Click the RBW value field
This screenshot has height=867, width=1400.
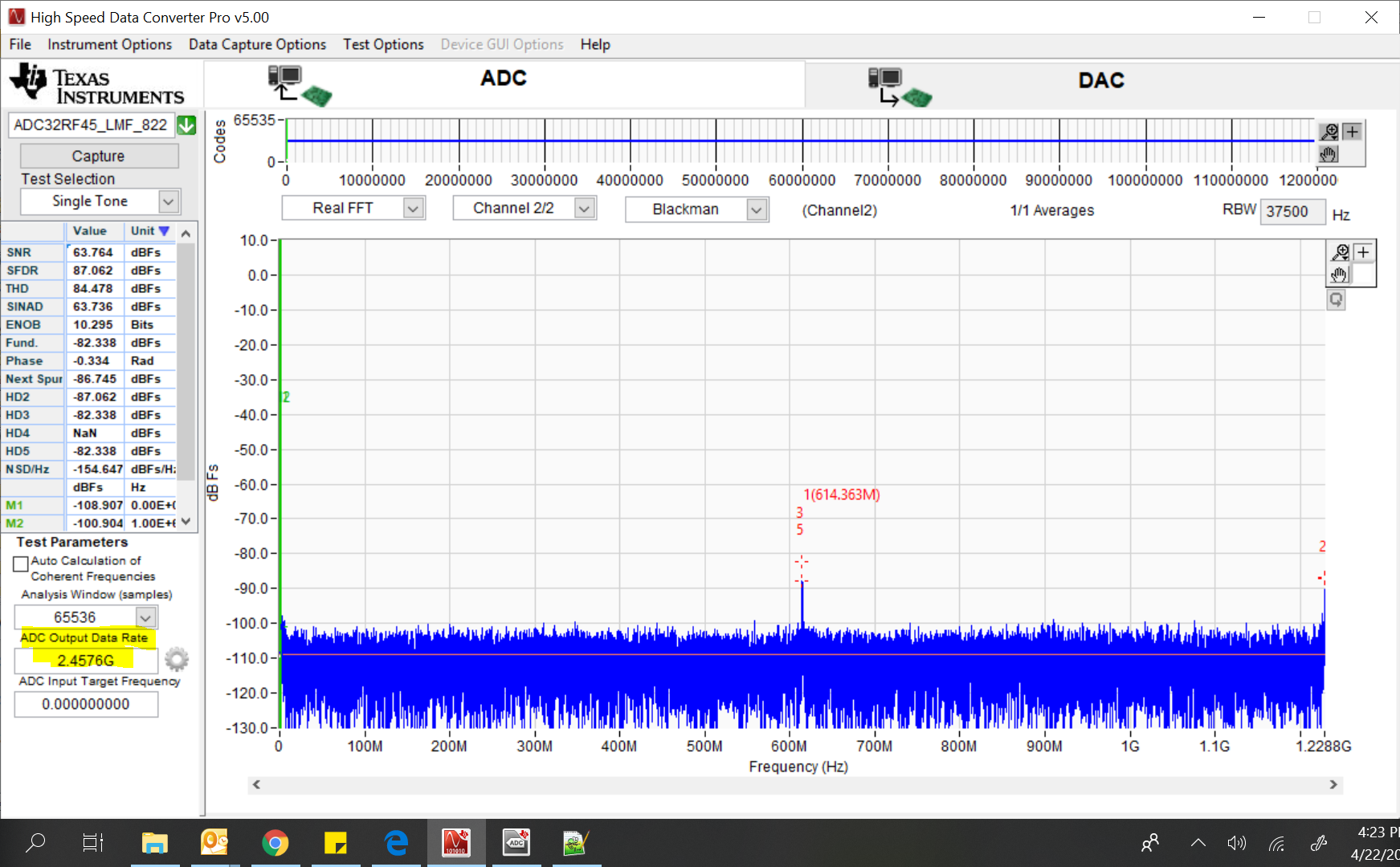click(x=1292, y=211)
